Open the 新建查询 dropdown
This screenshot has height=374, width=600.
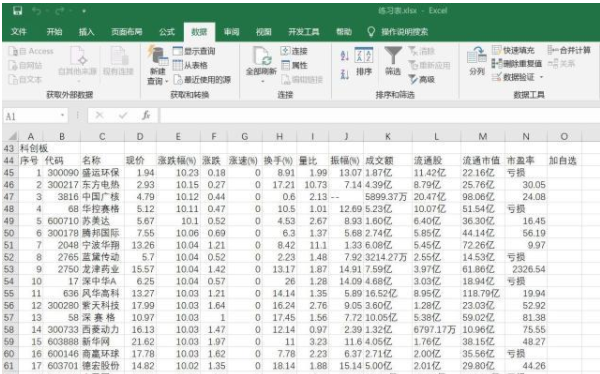pyautogui.click(x=157, y=65)
